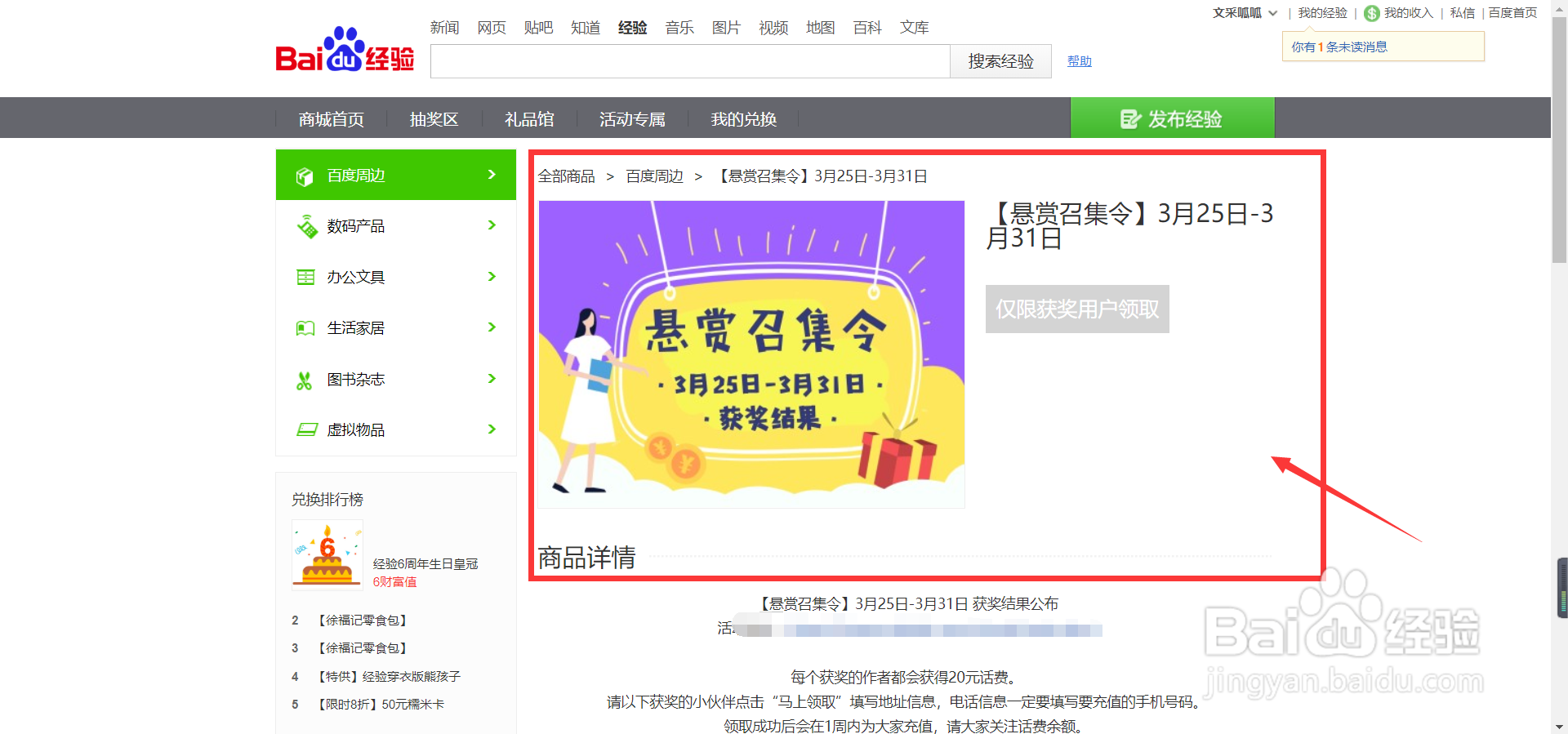The width and height of the screenshot is (1568, 734).
Task: Click the product title 【悬赏召集令】3月25日-3月31日
Action: click(x=1129, y=226)
